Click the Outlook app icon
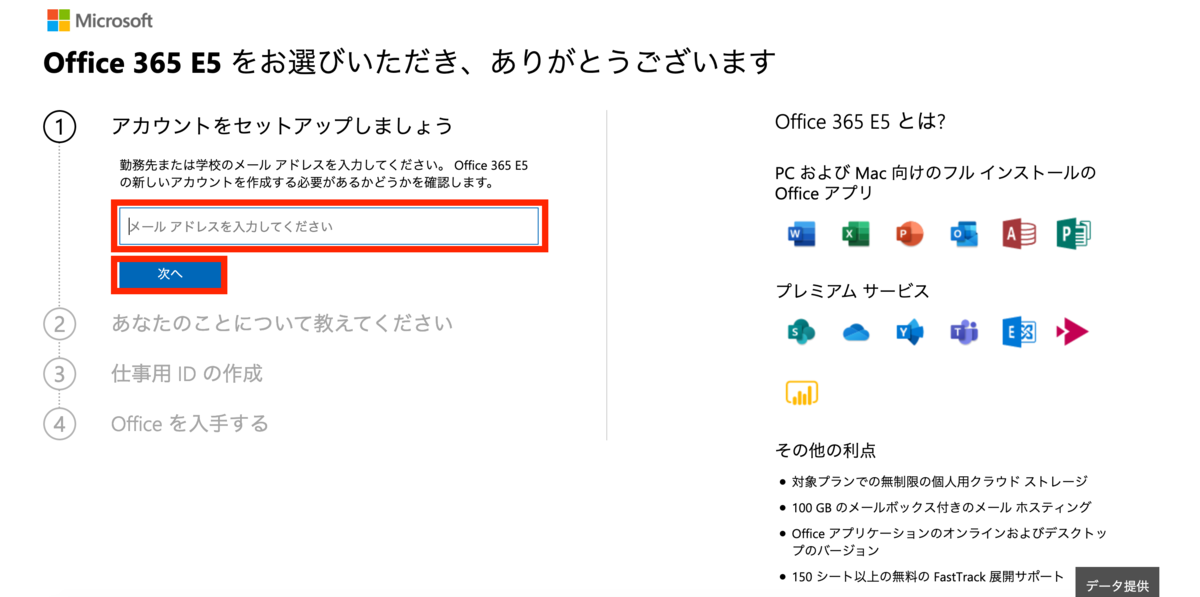This screenshot has height=597, width=1200. [963, 234]
